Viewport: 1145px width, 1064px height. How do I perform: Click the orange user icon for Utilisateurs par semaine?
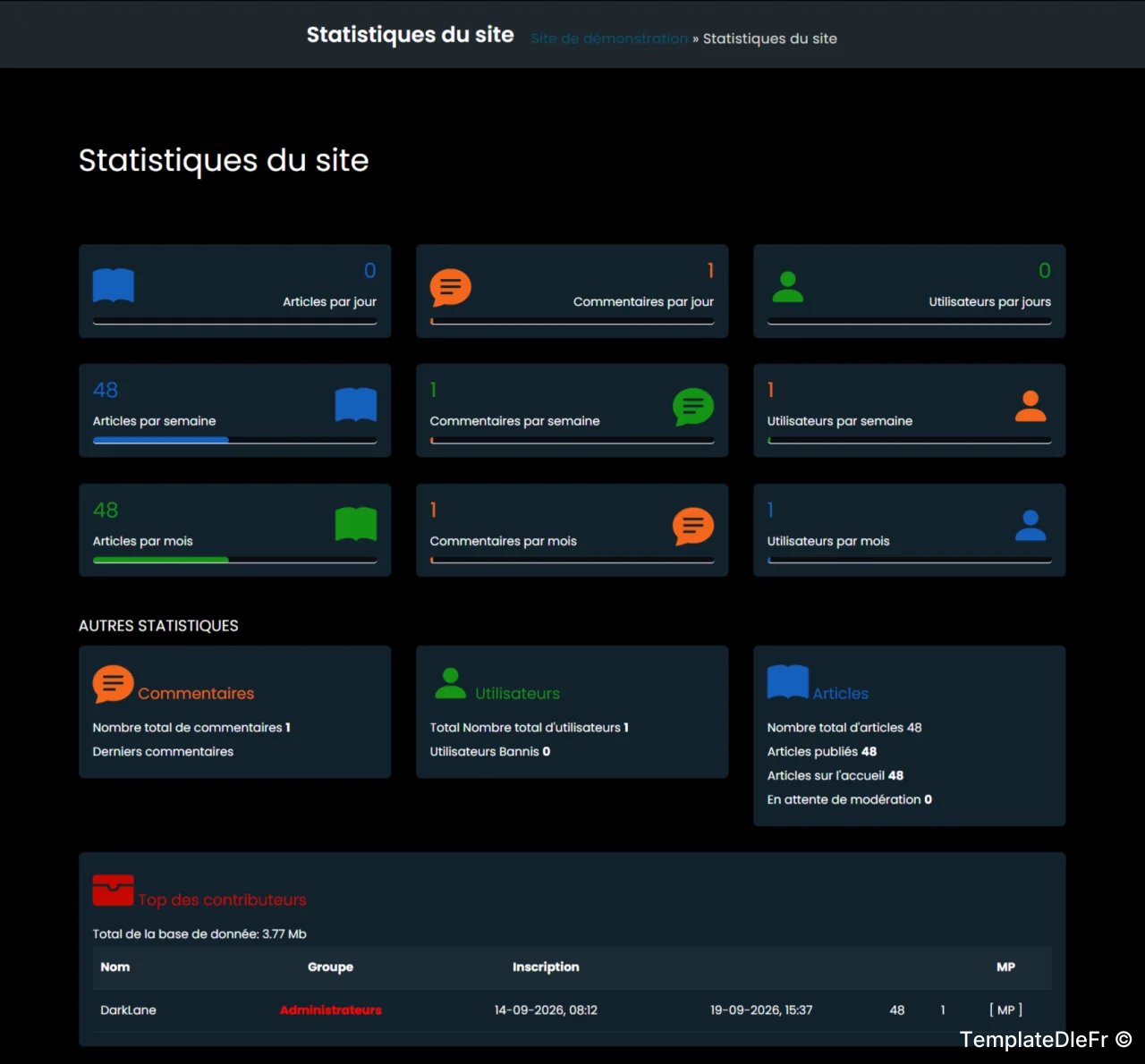(1030, 406)
